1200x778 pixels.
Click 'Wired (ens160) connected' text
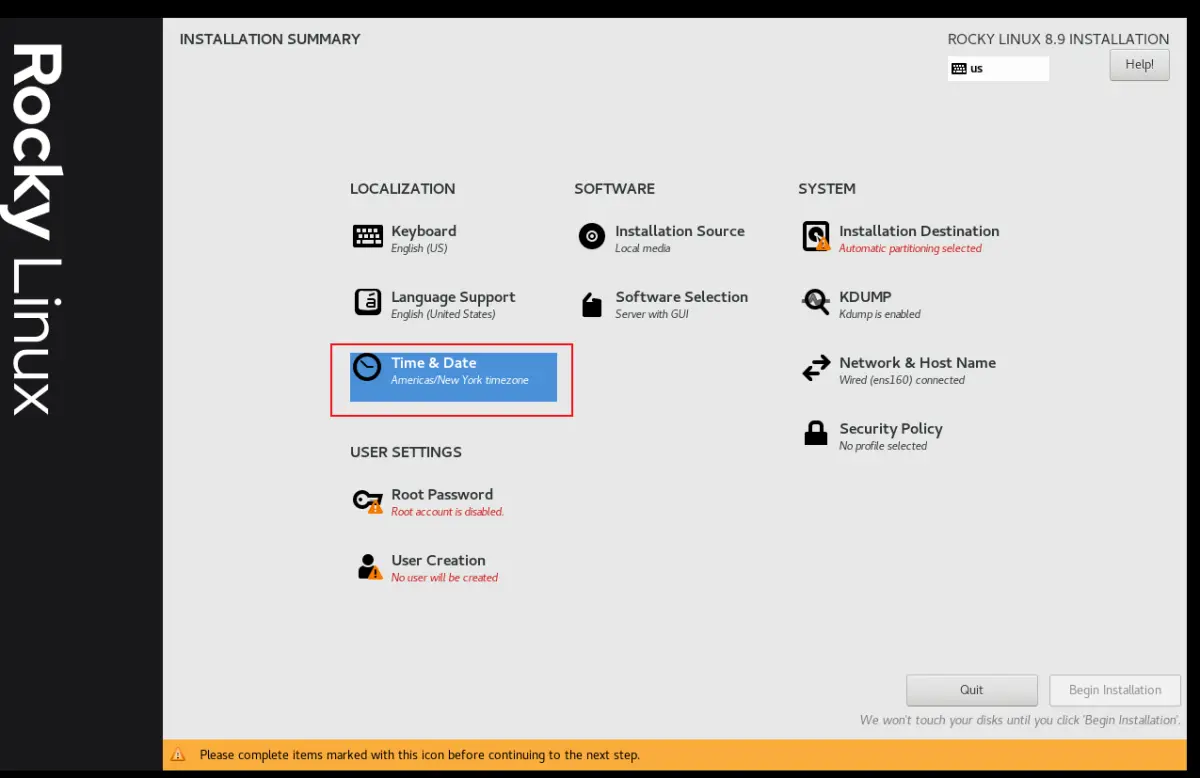click(x=902, y=381)
